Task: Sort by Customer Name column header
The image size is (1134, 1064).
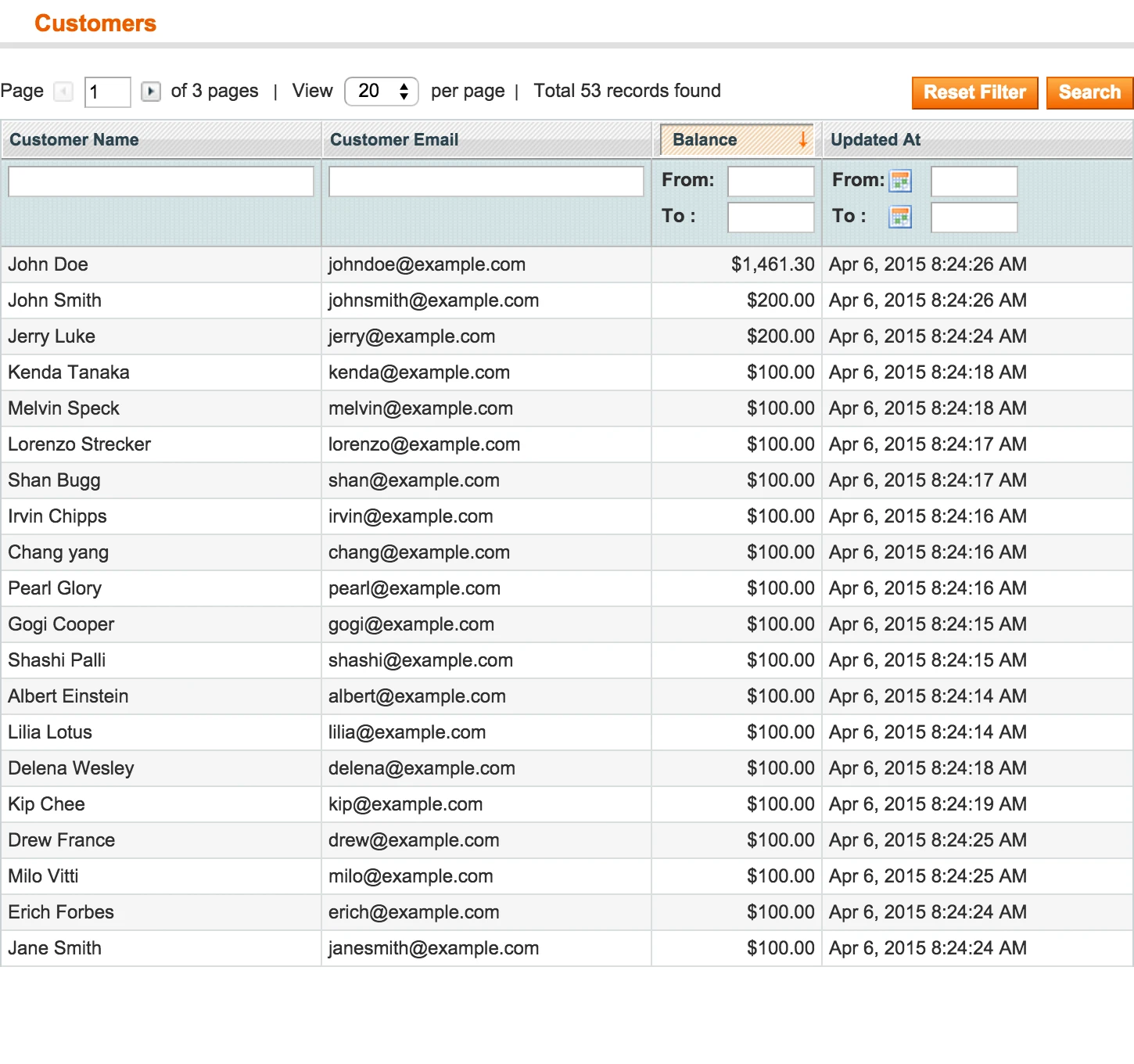Action: point(74,140)
